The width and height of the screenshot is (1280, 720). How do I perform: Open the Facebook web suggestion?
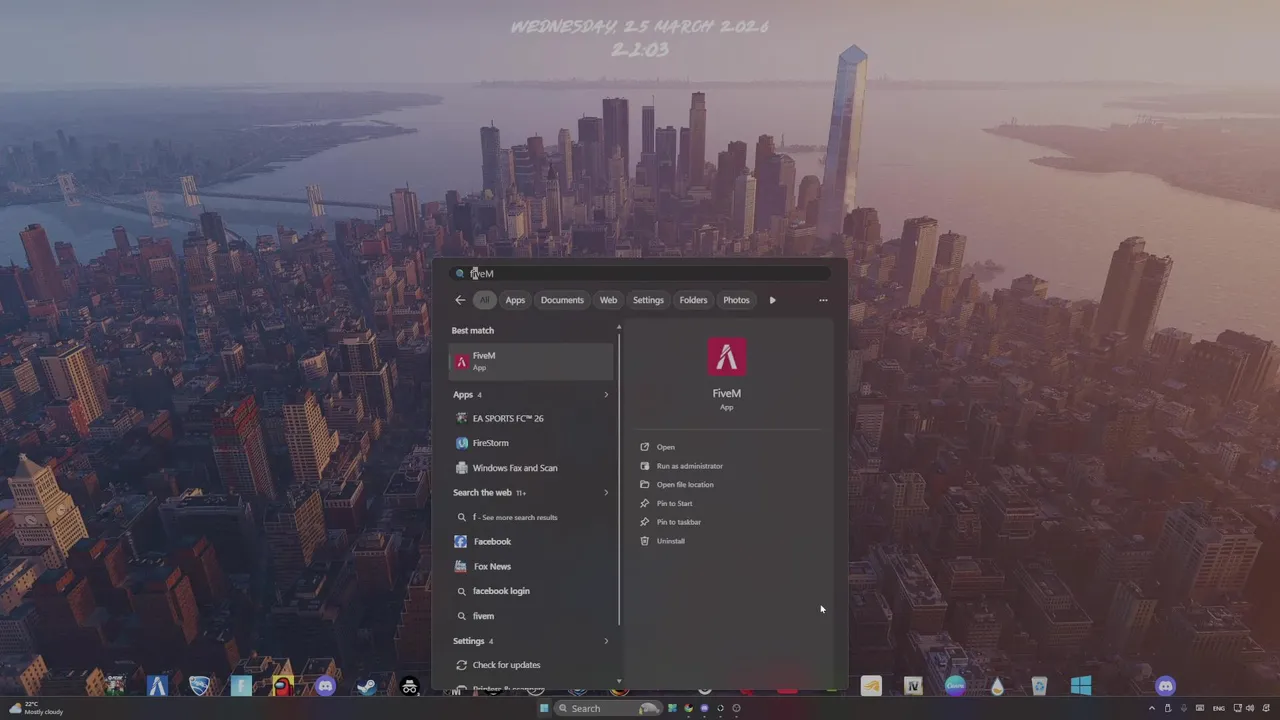pyautogui.click(x=531, y=541)
